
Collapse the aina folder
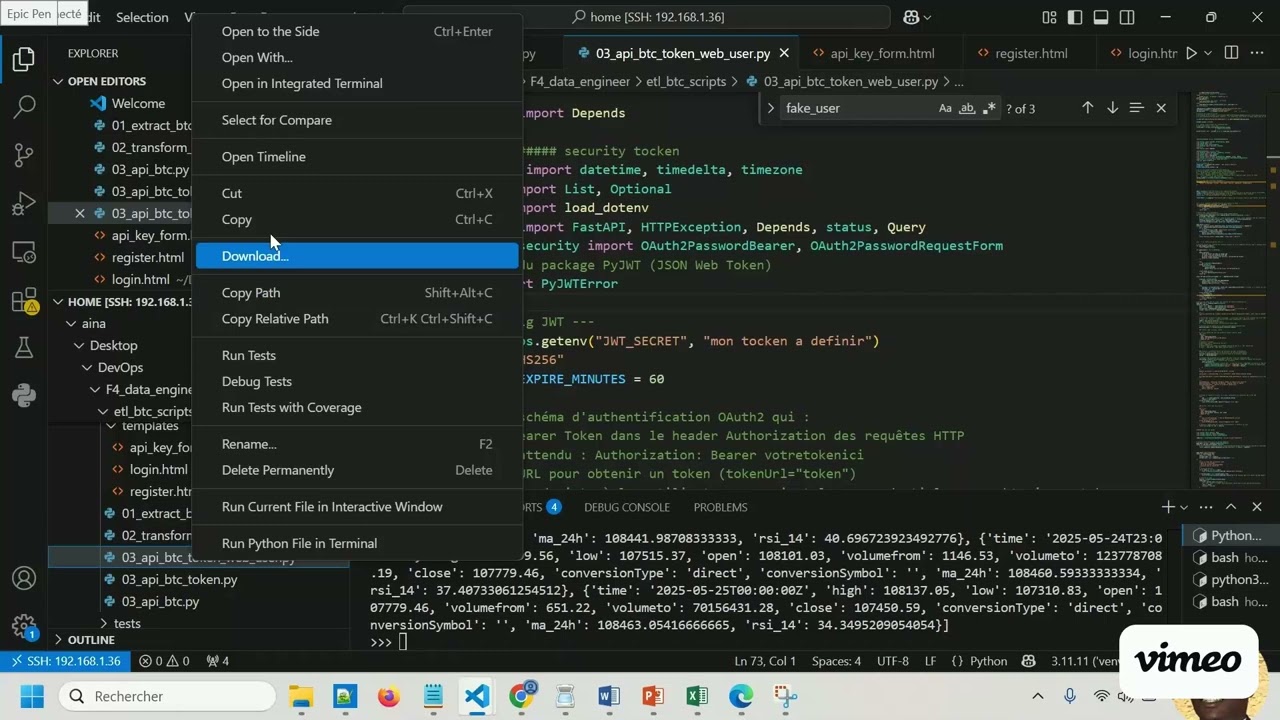pyautogui.click(x=94, y=323)
